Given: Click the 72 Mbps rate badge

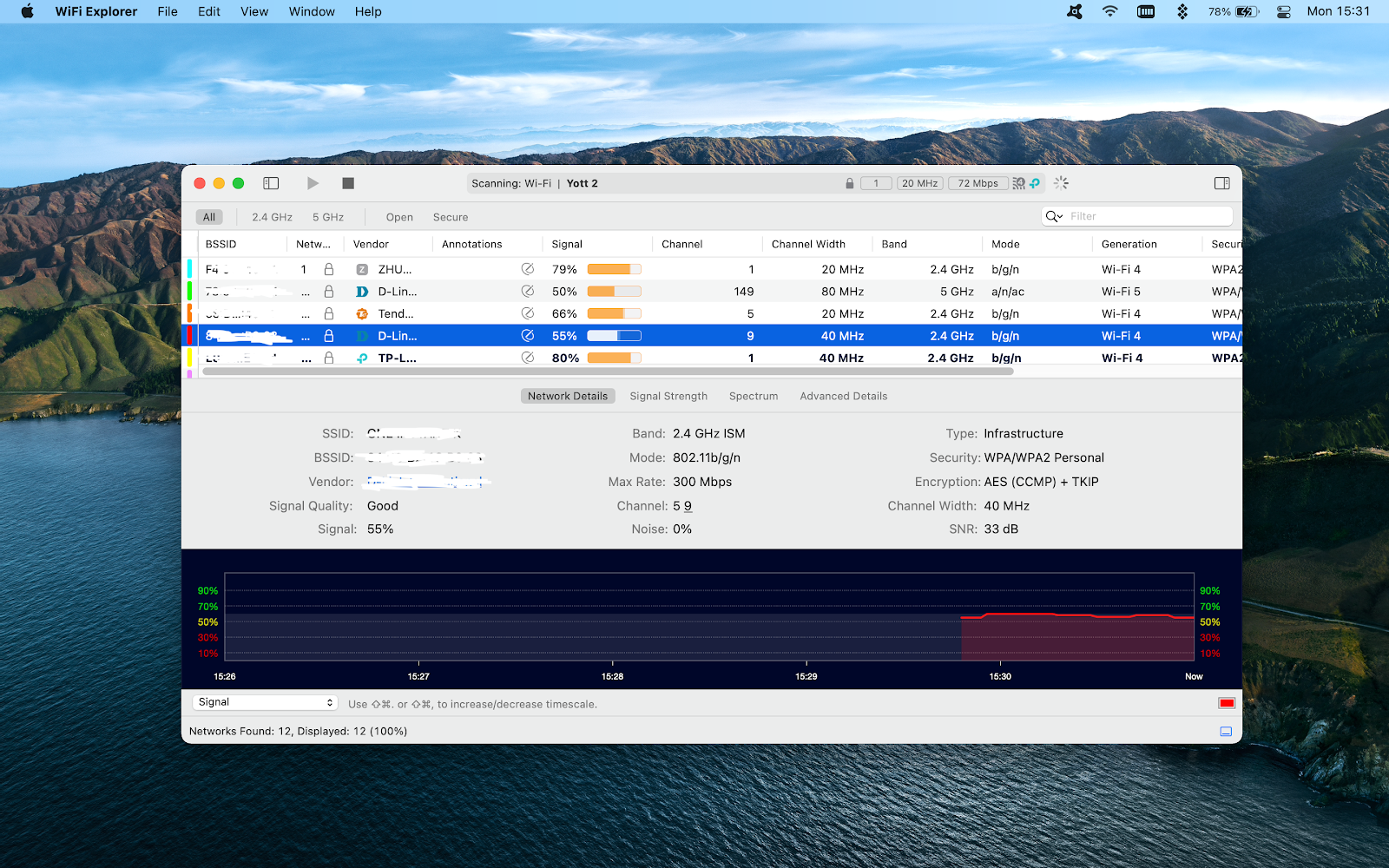Looking at the screenshot, I should (x=978, y=183).
